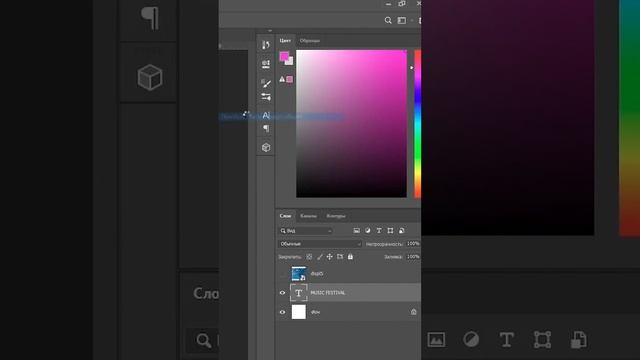Screen dimensions: 640x360
Task: Select the layer named MUSIC FESTIVAL
Action: click(x=349, y=293)
